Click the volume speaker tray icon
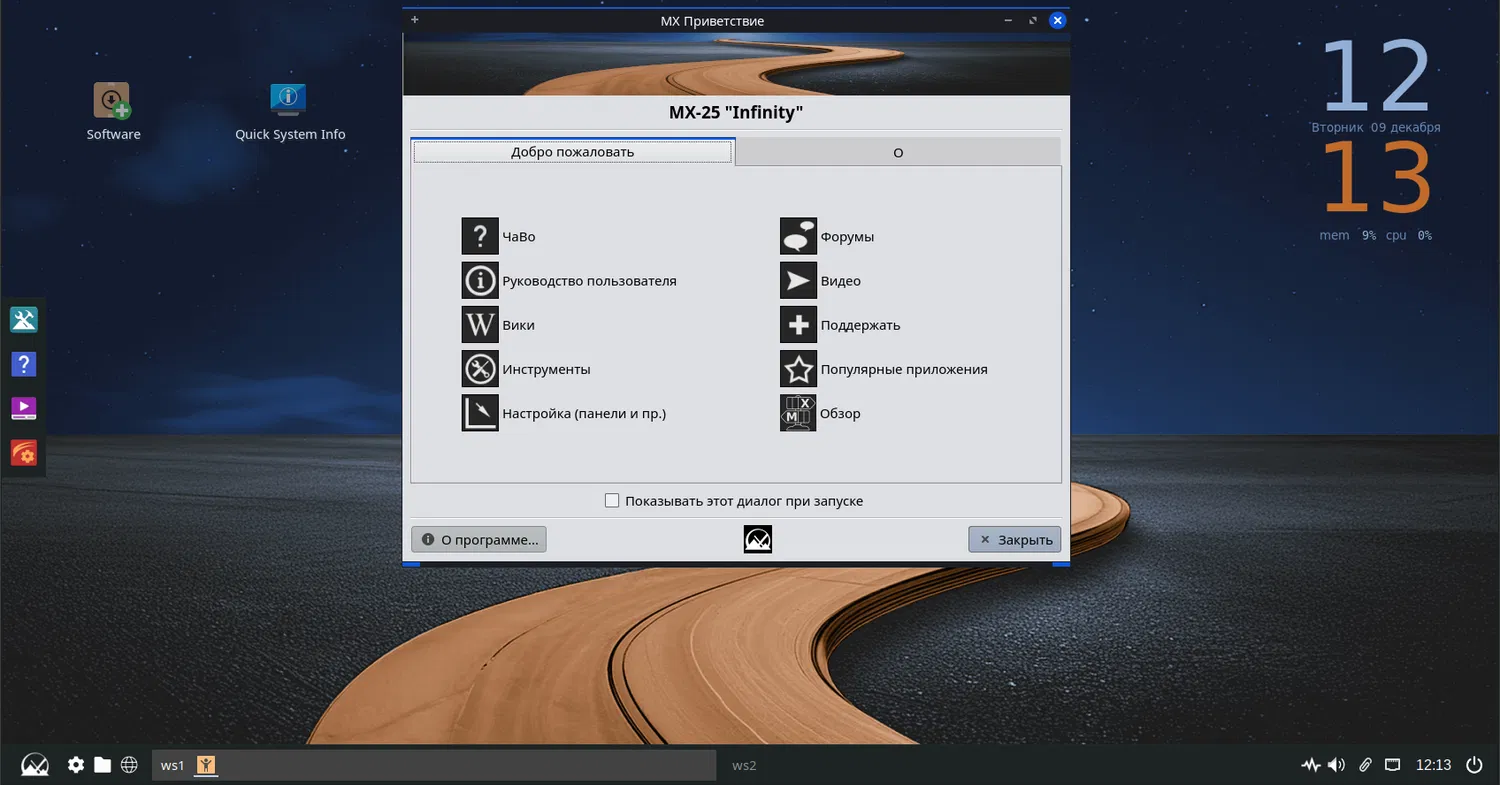The width and height of the screenshot is (1500, 785). (1336, 765)
